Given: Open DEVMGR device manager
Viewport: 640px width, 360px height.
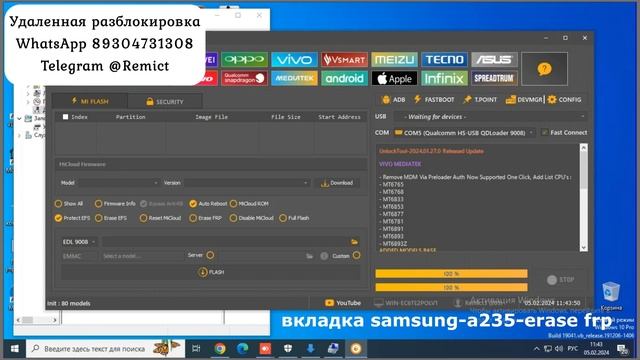Looking at the screenshot, I should click(524, 100).
